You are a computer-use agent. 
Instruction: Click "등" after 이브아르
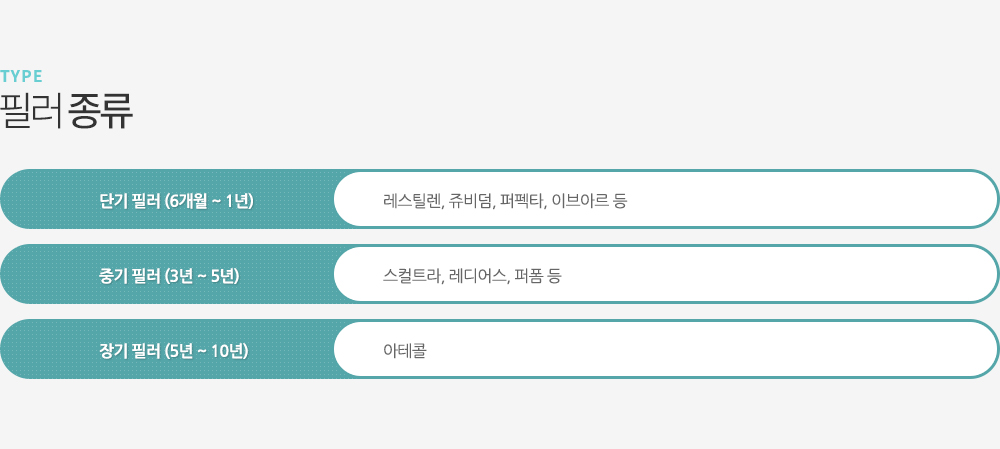620,200
